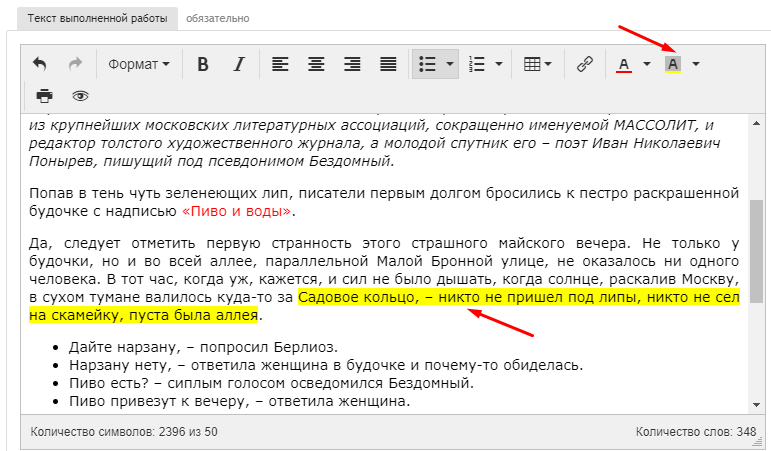
Task: Apply numbered list
Action: 476,64
